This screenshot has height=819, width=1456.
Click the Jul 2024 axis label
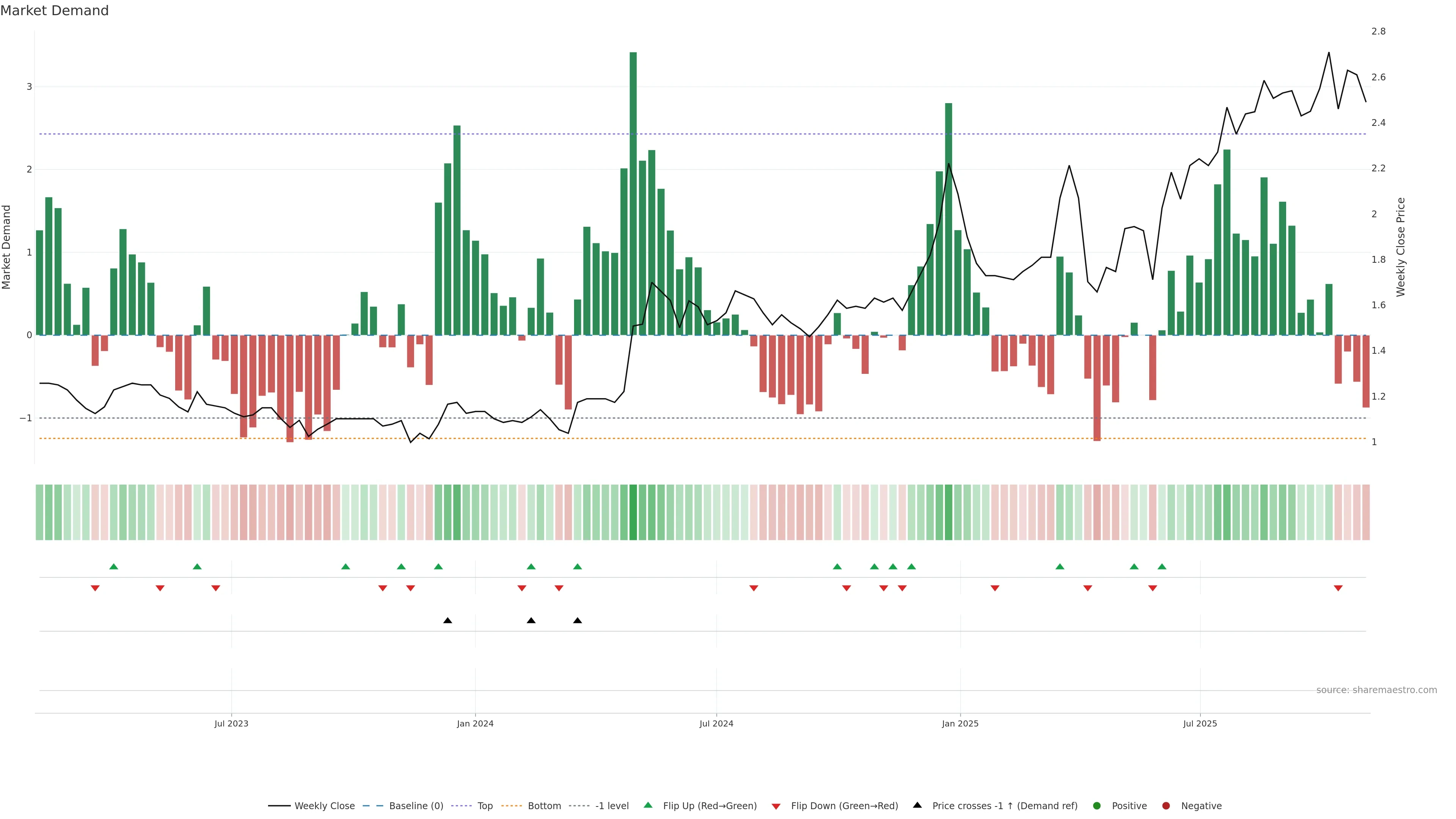(x=716, y=723)
